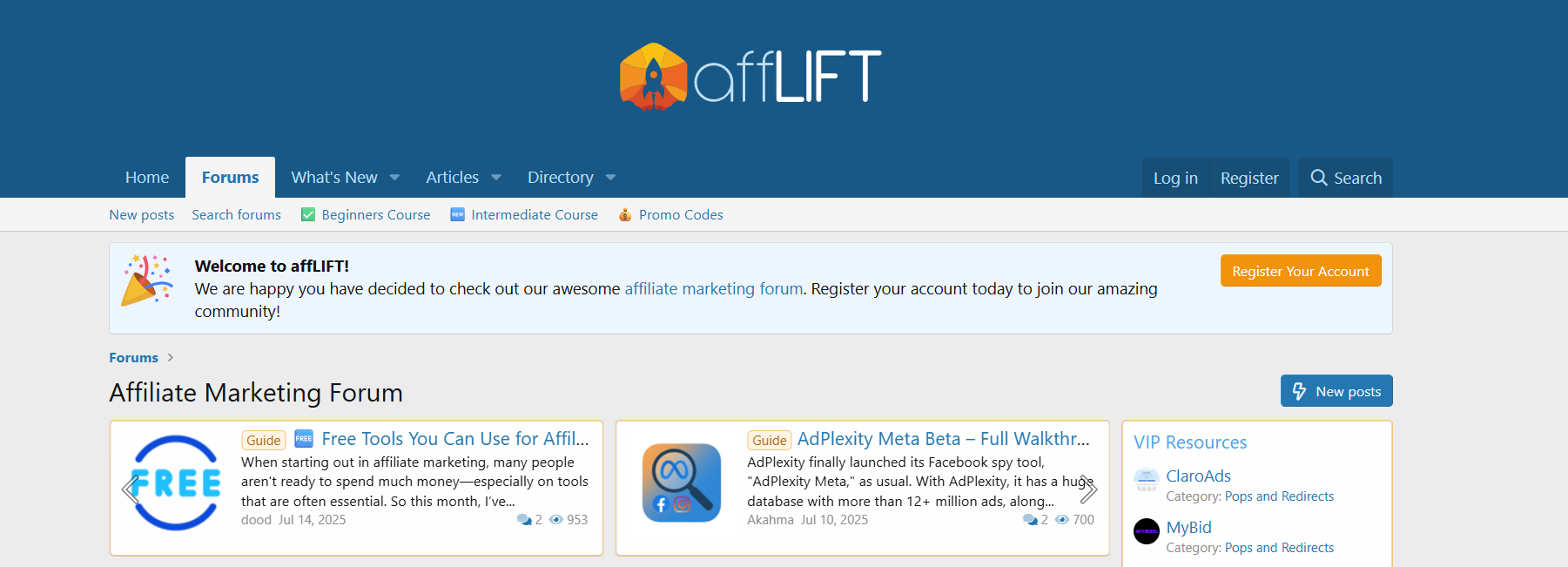Image resolution: width=1568 pixels, height=567 pixels.
Task: Click the Intermediate Course NEW badge icon
Action: click(x=457, y=214)
